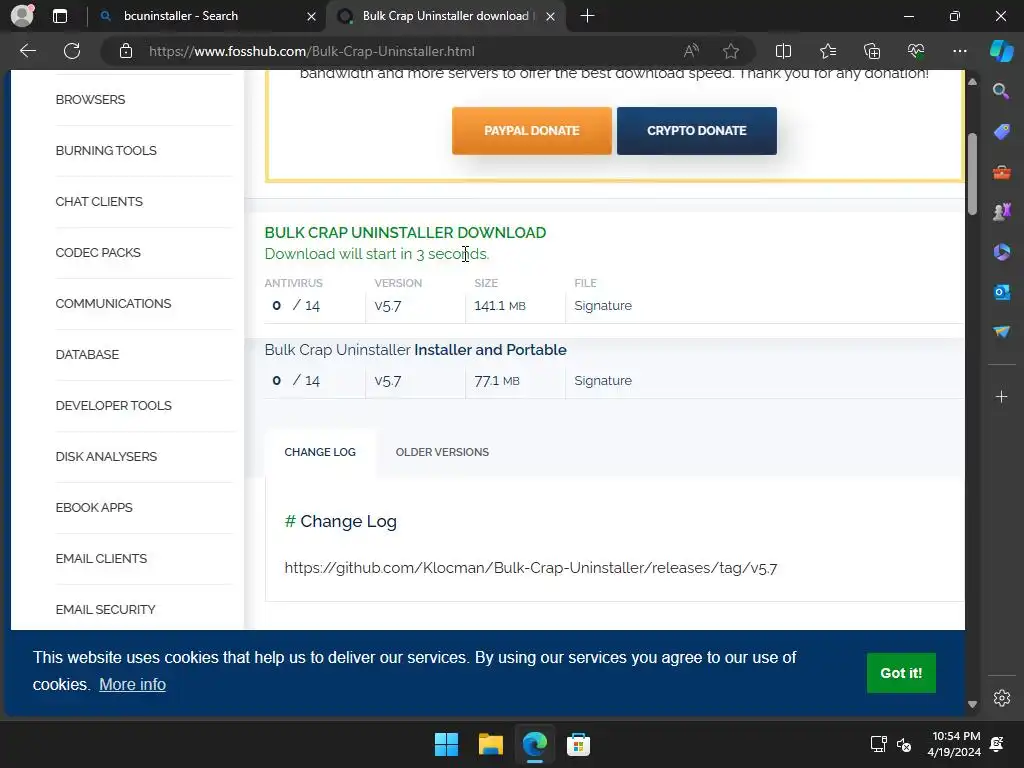The image size is (1024, 768).
Task: Open sidebar Tools briefcase icon
Action: (1001, 172)
